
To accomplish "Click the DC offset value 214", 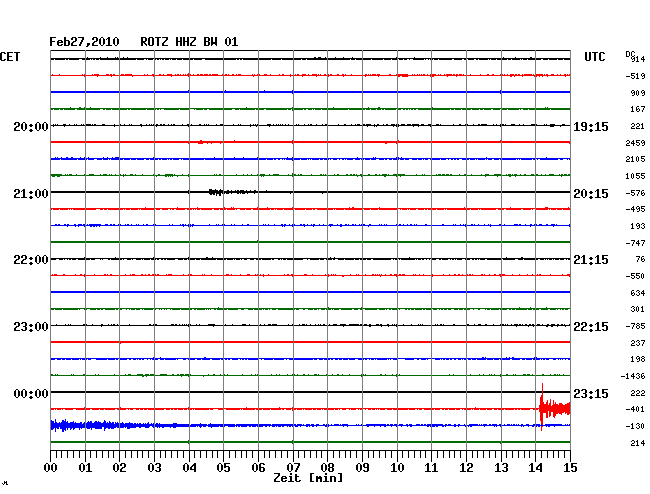I will pyautogui.click(x=638, y=443).
